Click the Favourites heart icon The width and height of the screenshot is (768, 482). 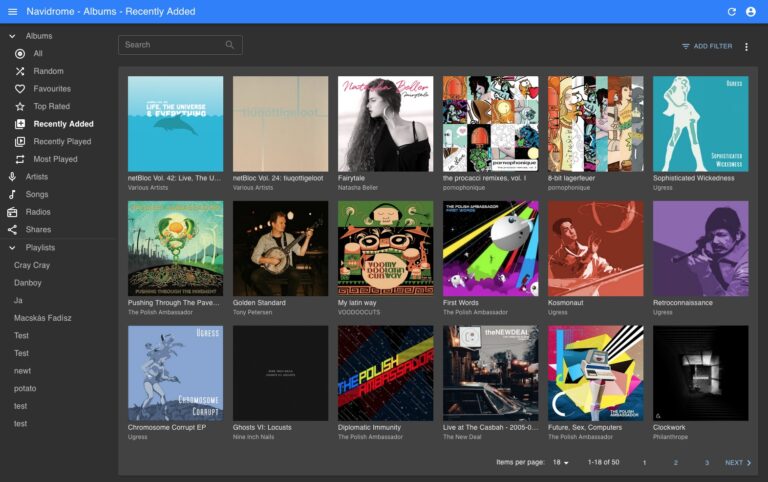pos(20,89)
